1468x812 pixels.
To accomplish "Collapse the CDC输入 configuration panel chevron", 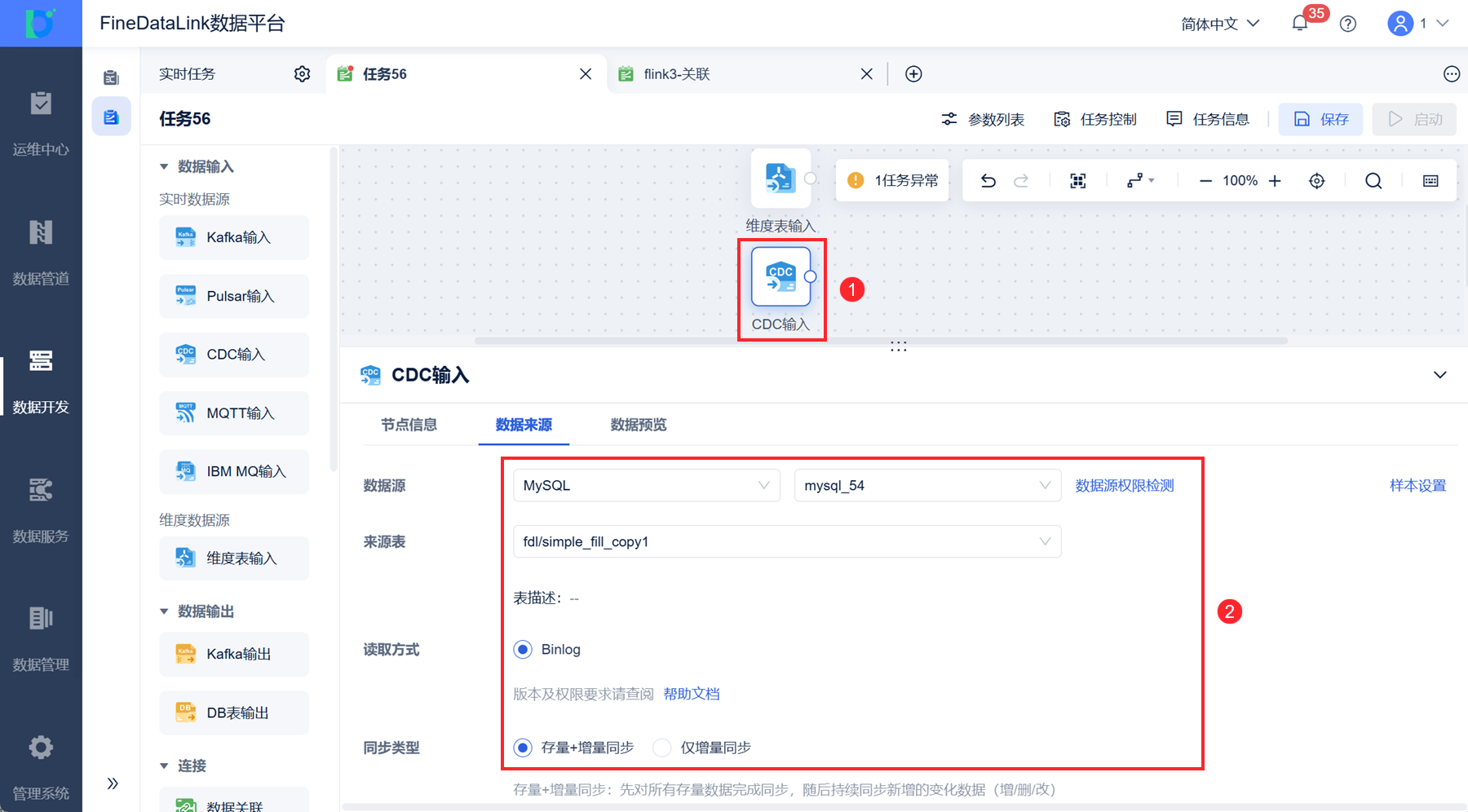I will 1440,375.
